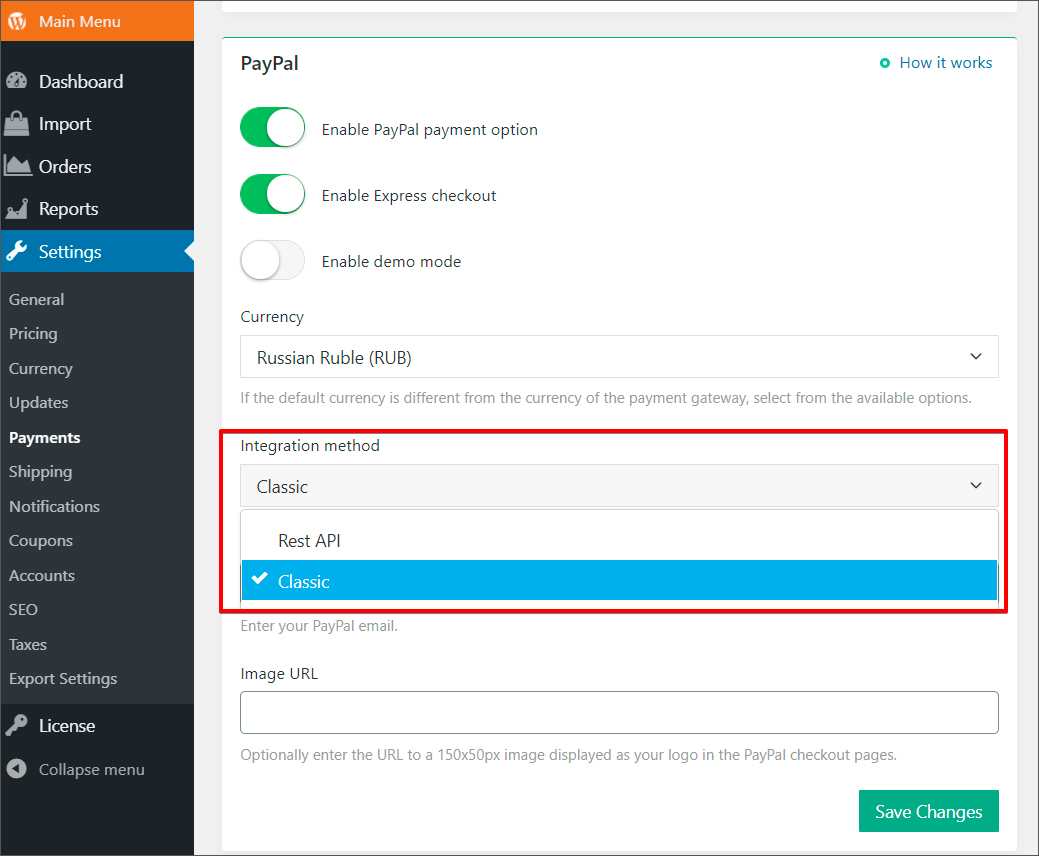This screenshot has height=856, width=1039.
Task: Open Export Settings submenu
Action: pos(63,678)
